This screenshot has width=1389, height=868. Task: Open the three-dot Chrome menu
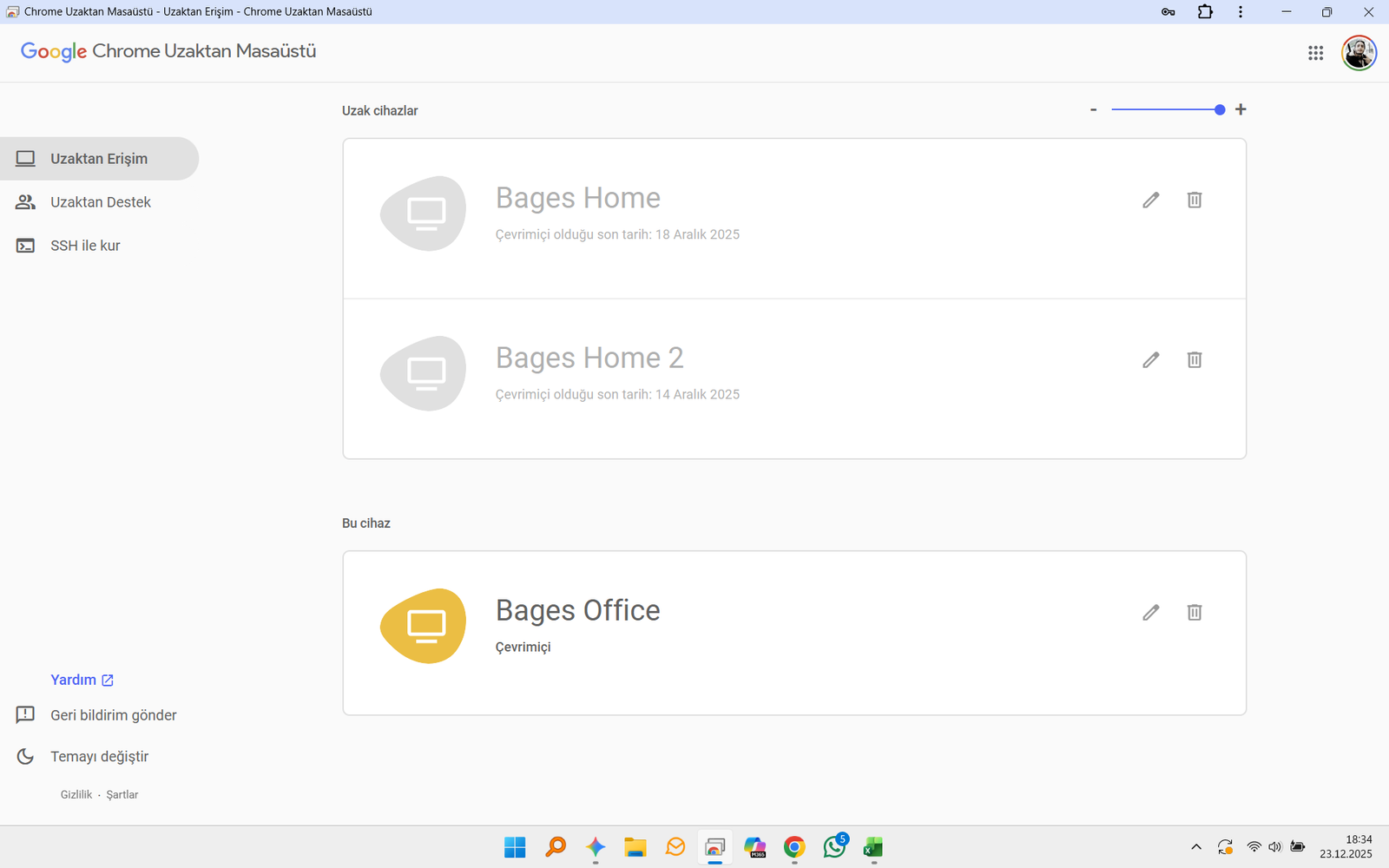[x=1241, y=12]
